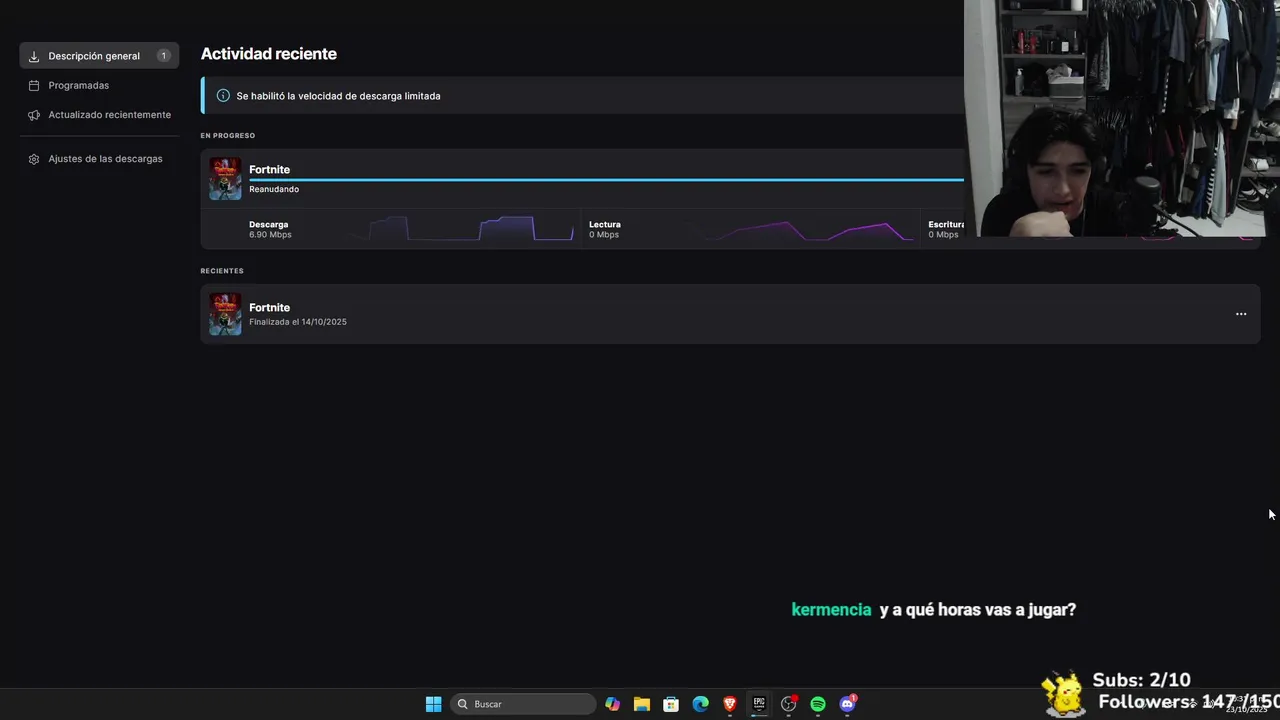Open Descripción general in the sidebar

pyautogui.click(x=99, y=56)
